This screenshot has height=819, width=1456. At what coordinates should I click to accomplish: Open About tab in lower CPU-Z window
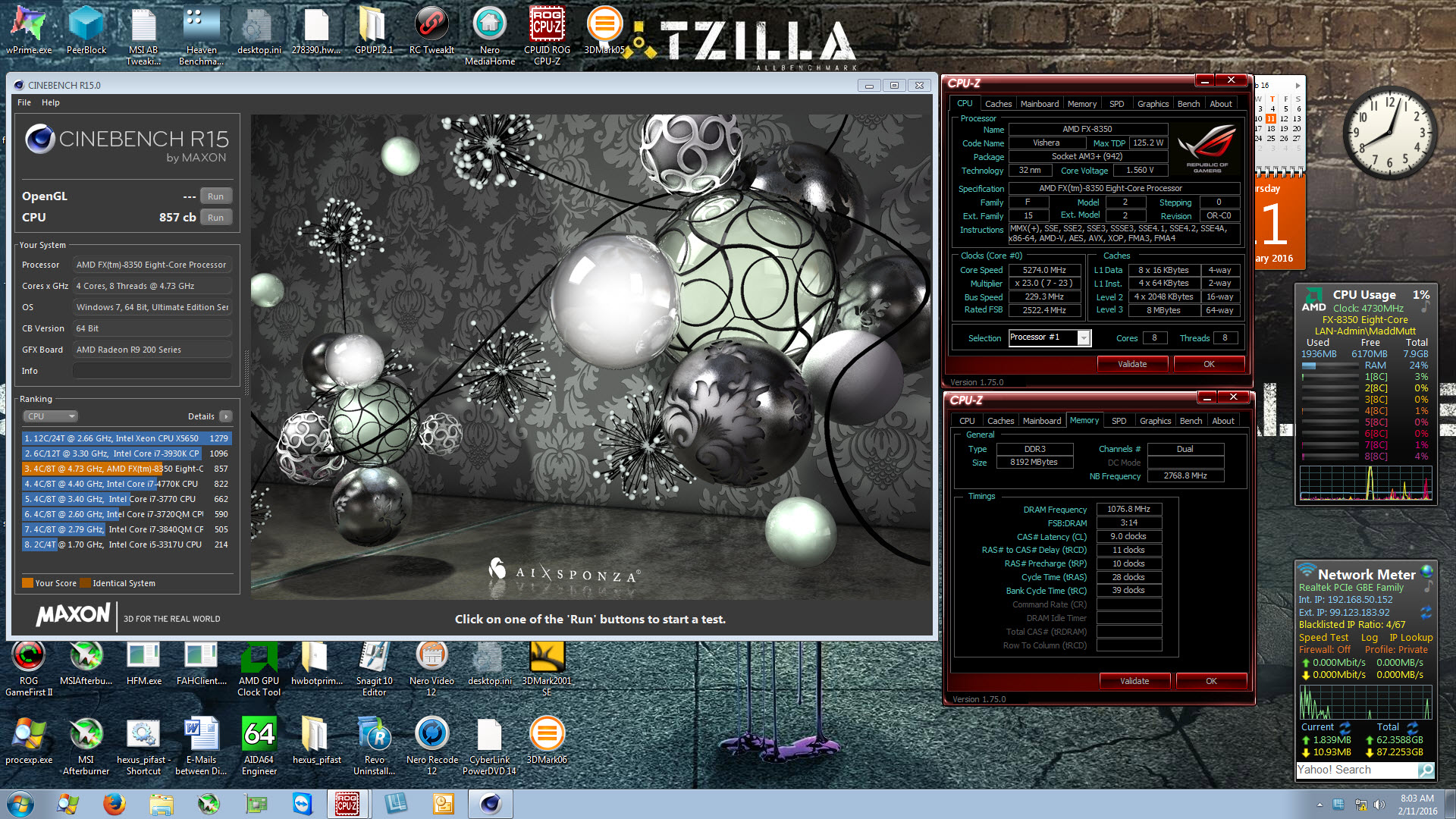coord(1222,421)
